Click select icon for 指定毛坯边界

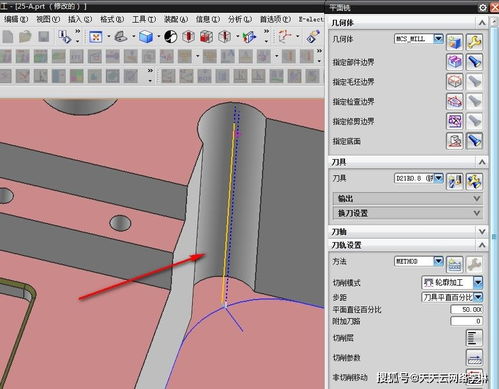[x=455, y=82]
